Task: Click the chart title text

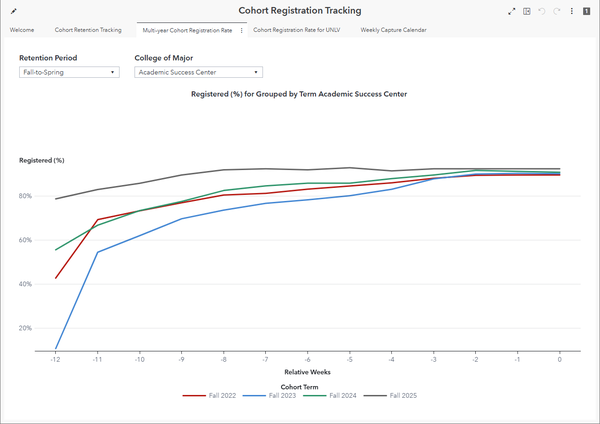Action: [x=299, y=94]
